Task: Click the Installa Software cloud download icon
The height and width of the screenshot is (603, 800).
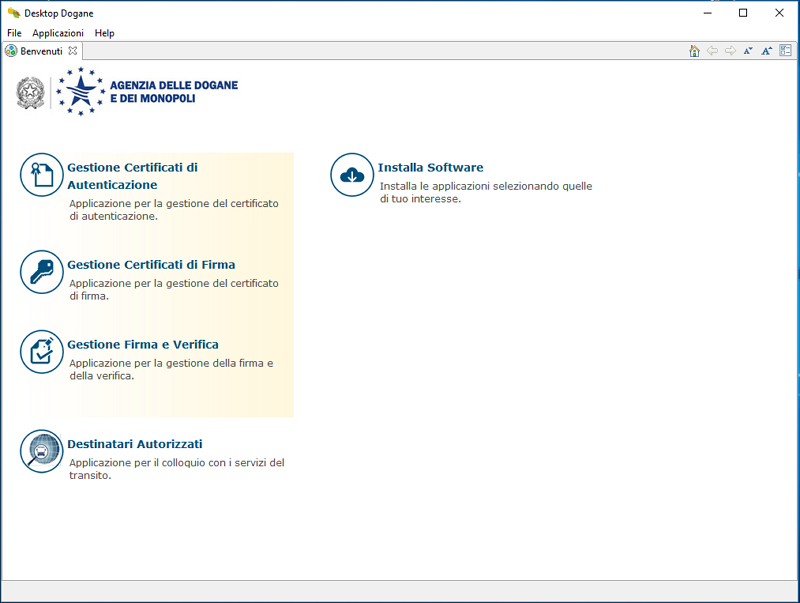Action: point(352,176)
